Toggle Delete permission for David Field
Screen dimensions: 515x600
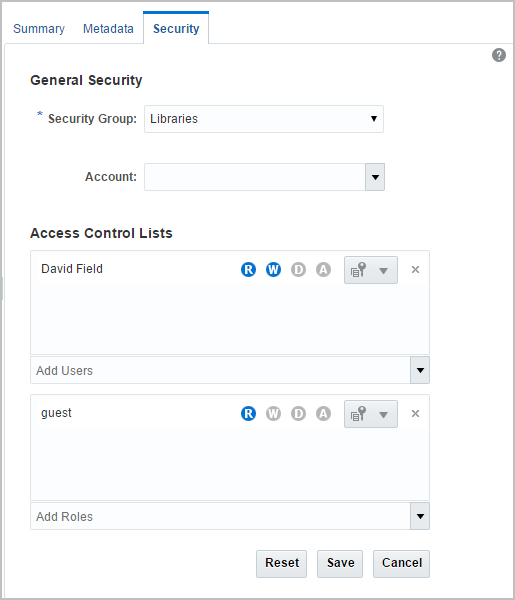point(298,270)
